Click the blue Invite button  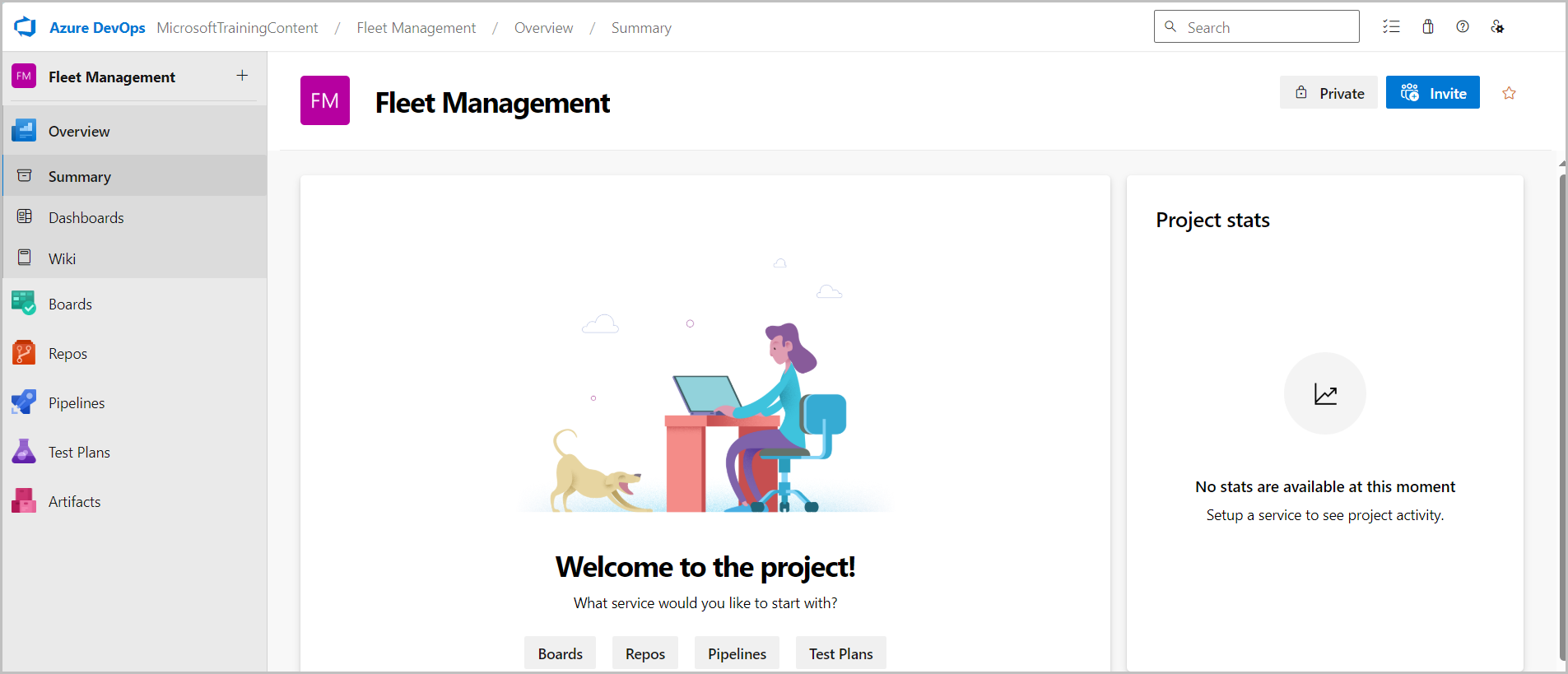tap(1433, 93)
